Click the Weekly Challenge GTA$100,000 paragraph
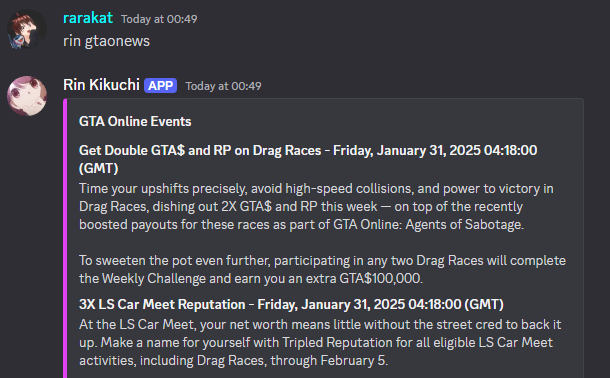The height and width of the screenshot is (378, 610). tap(323, 270)
